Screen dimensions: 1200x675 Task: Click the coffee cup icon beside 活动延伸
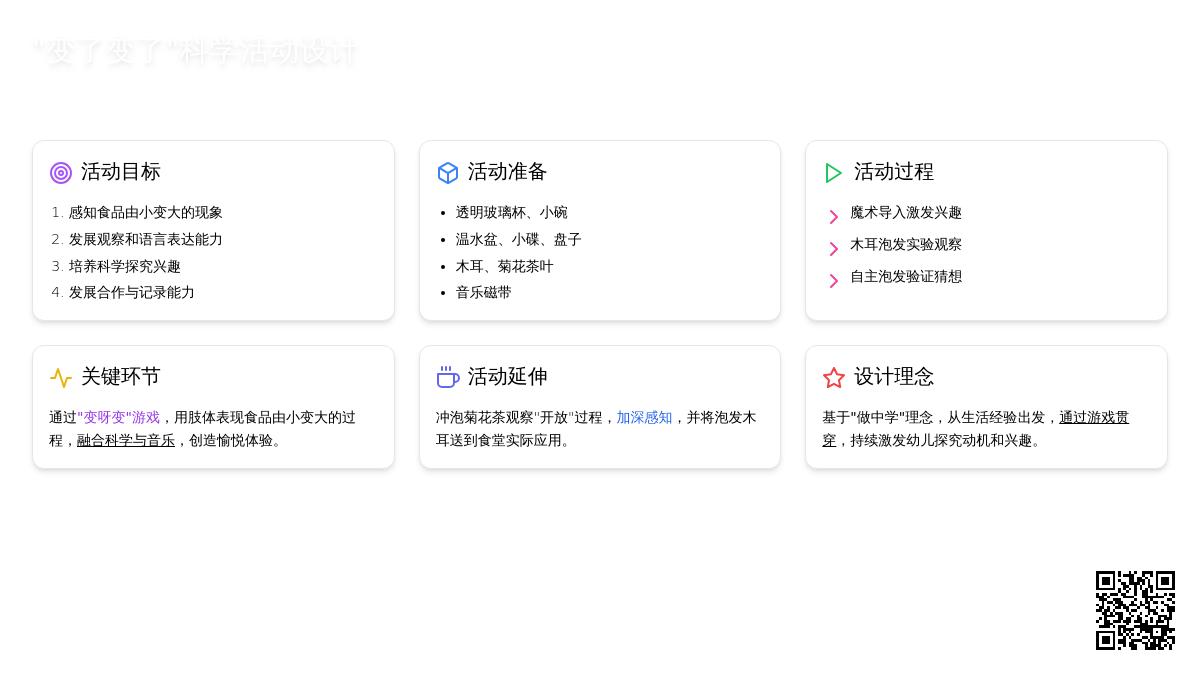448,378
